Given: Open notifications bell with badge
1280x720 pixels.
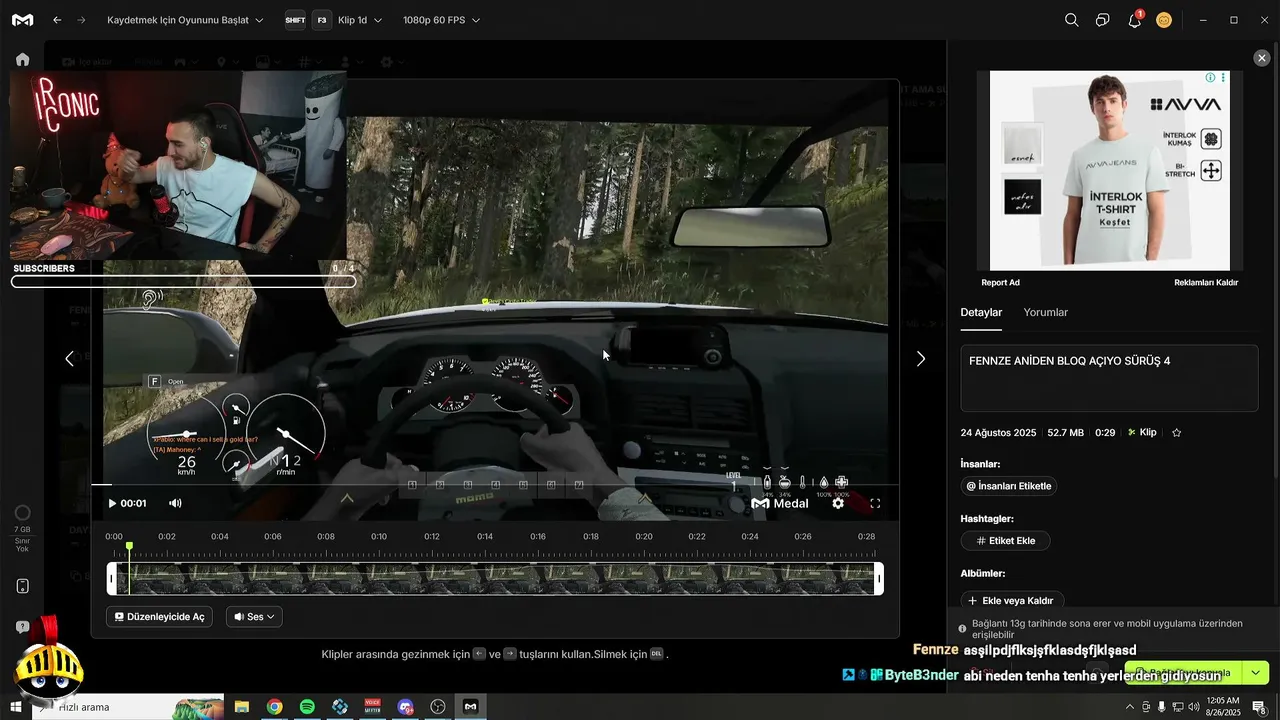Looking at the screenshot, I should [1135, 19].
